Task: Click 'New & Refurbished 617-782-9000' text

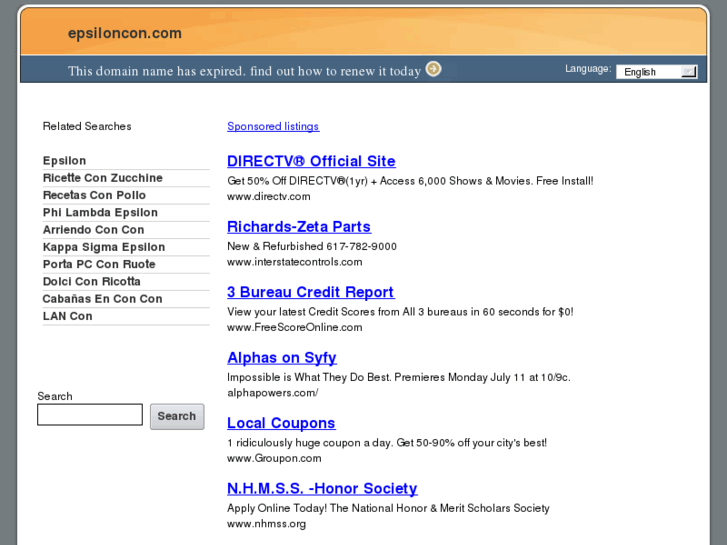Action: [312, 246]
